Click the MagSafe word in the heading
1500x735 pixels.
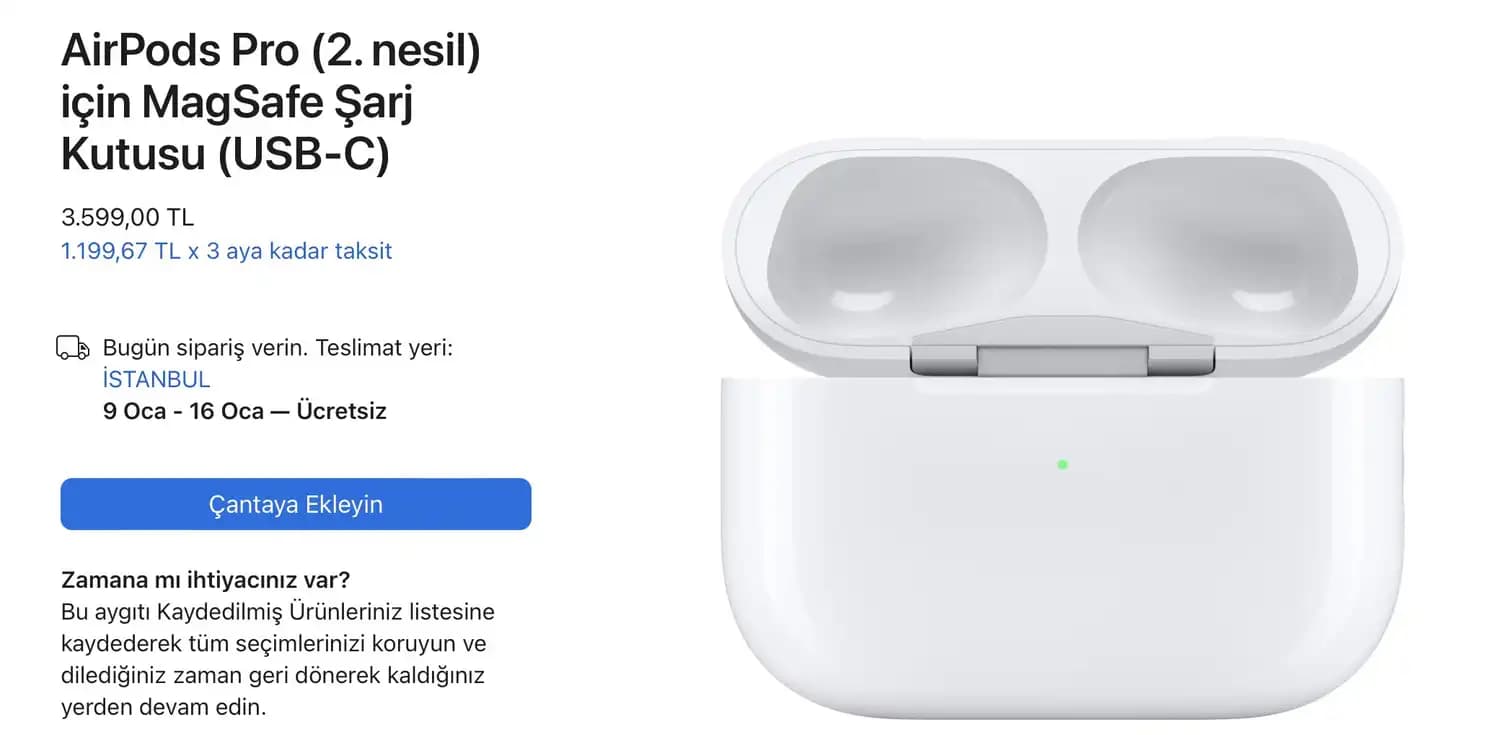click(x=241, y=104)
